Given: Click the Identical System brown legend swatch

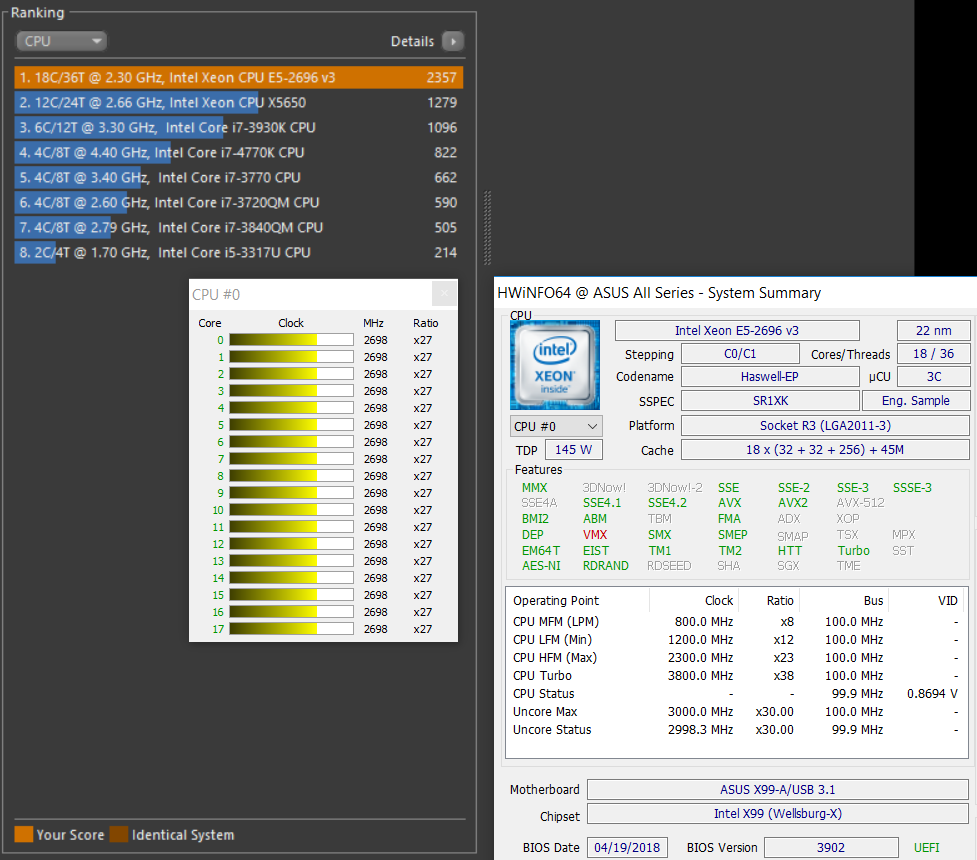Looking at the screenshot, I should [x=119, y=834].
